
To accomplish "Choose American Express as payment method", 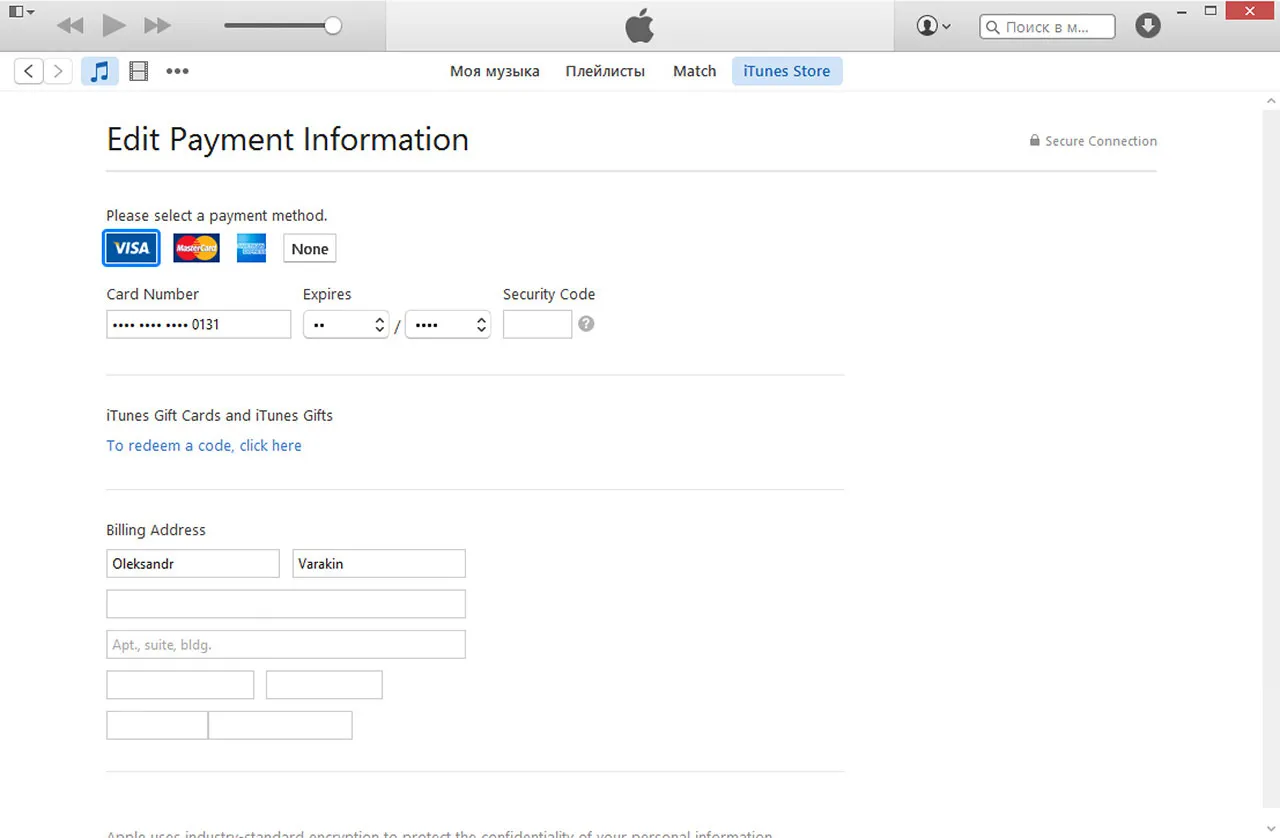I will [251, 248].
